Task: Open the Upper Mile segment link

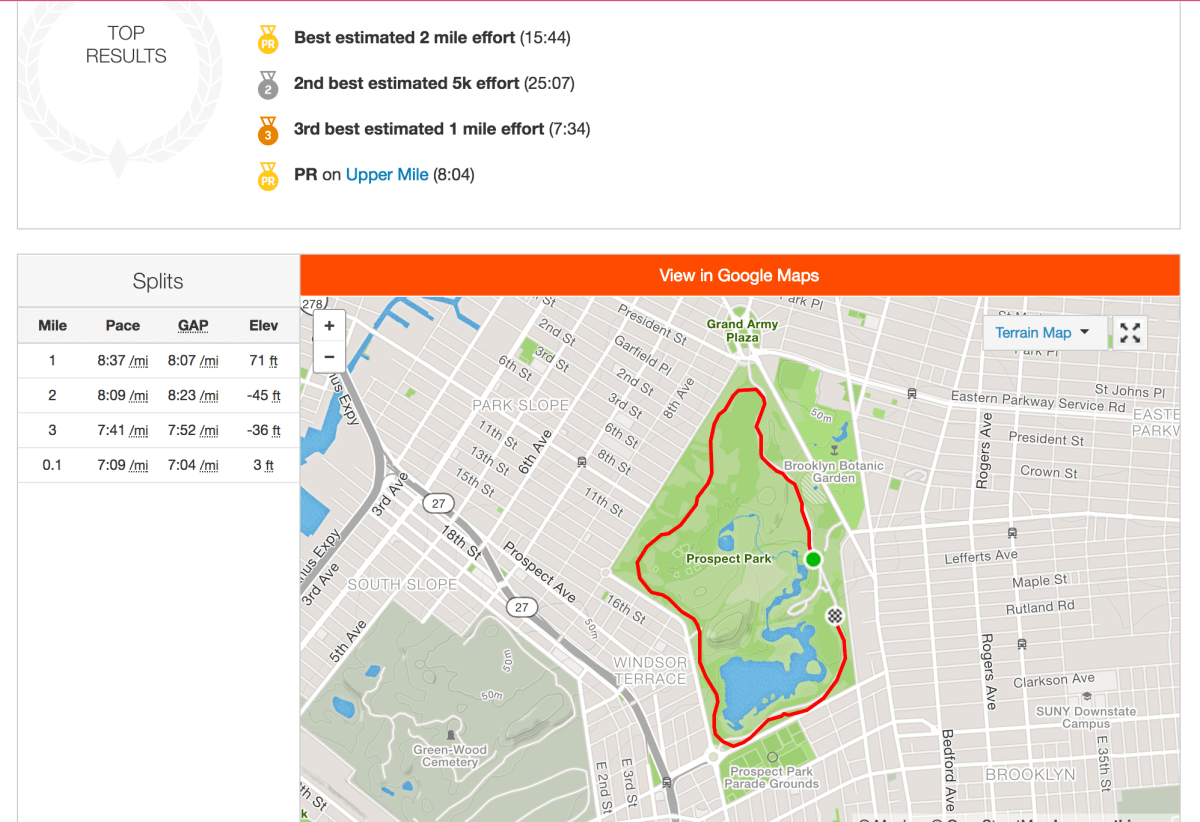Action: point(387,175)
